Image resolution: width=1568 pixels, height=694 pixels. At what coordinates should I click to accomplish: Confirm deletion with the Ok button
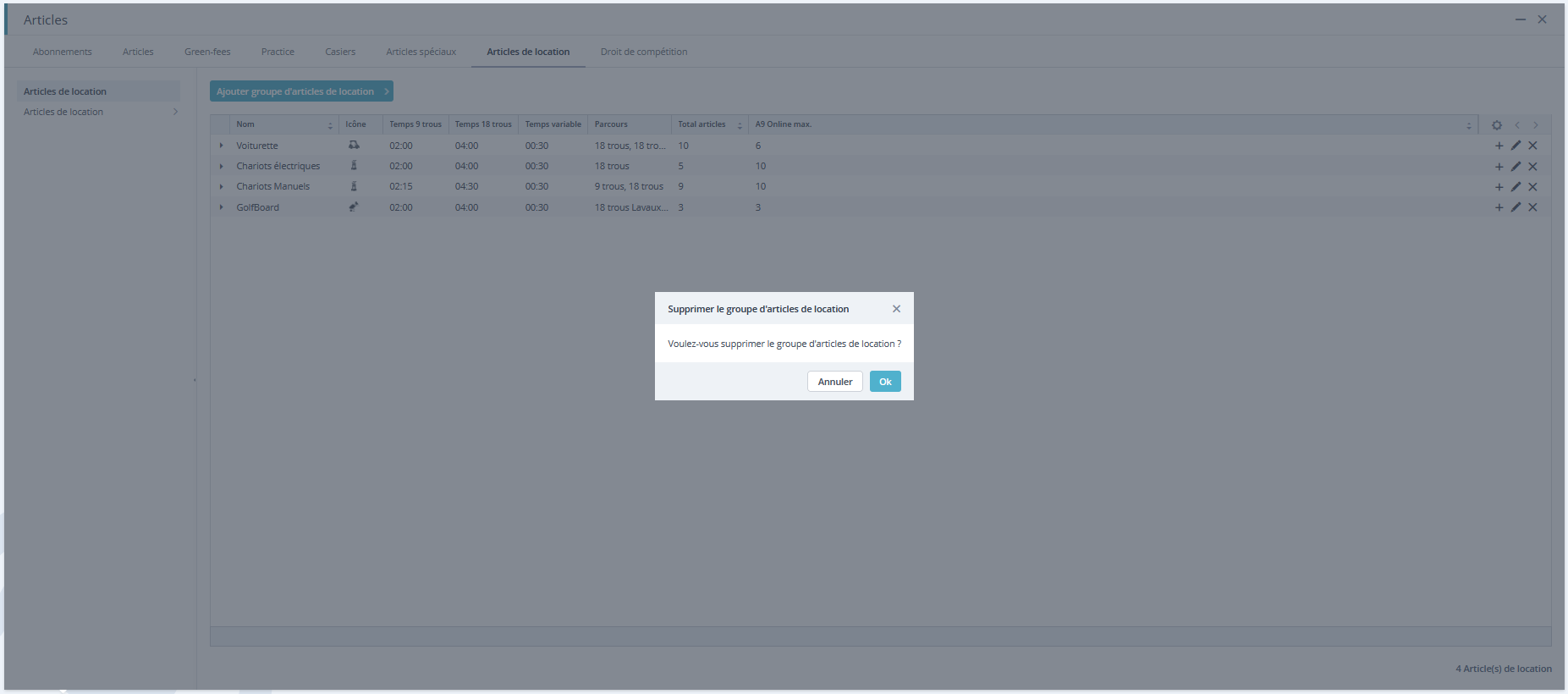885,382
